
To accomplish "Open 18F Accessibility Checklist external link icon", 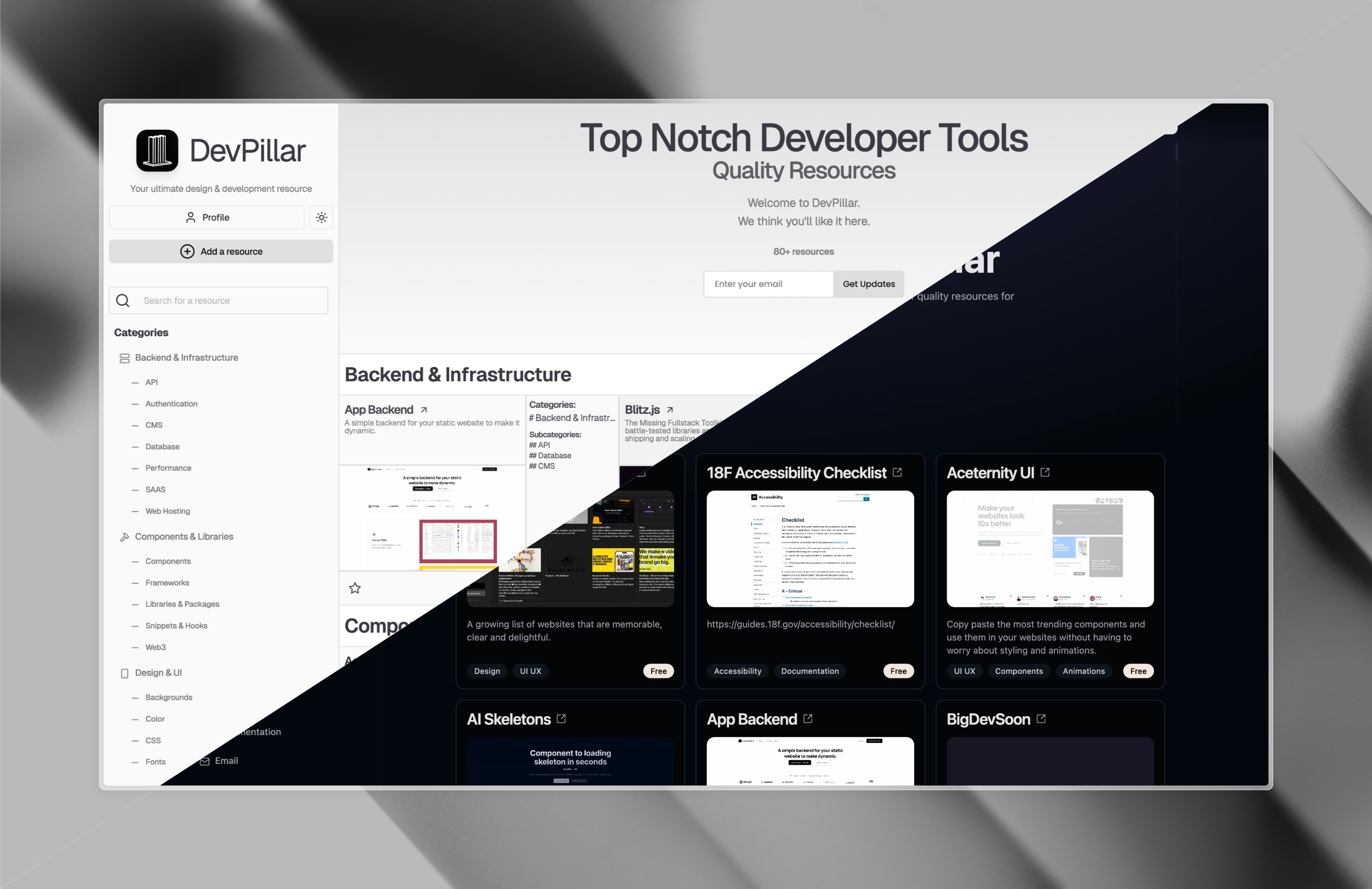I will pyautogui.click(x=897, y=472).
